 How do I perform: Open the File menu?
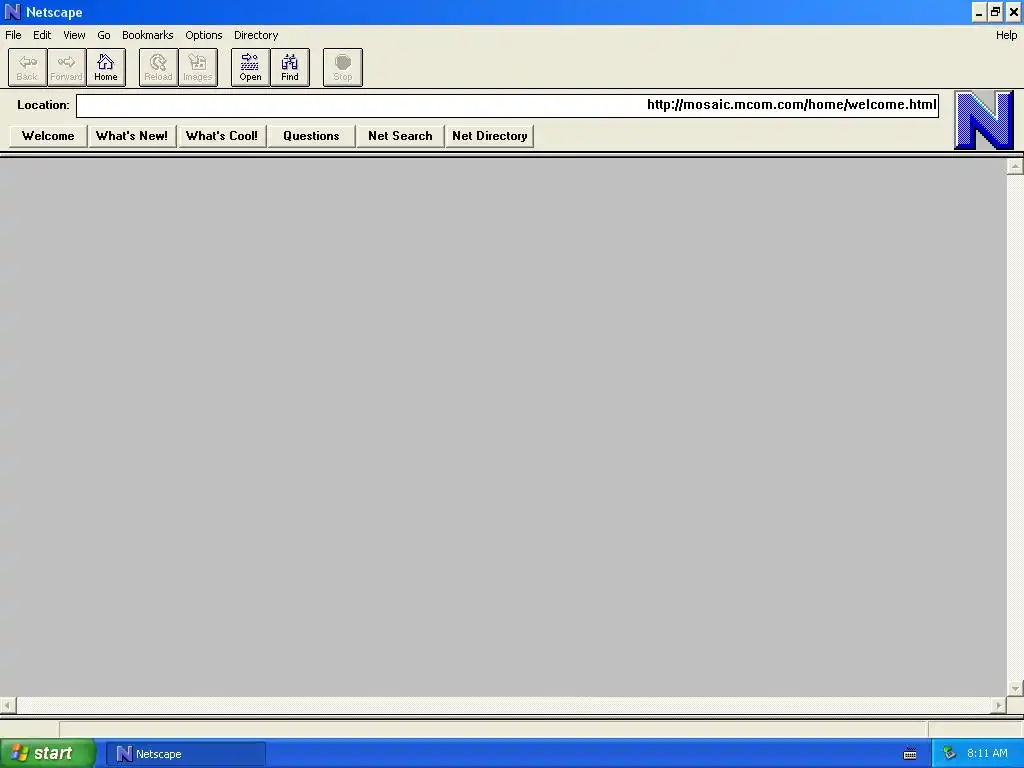[13, 35]
